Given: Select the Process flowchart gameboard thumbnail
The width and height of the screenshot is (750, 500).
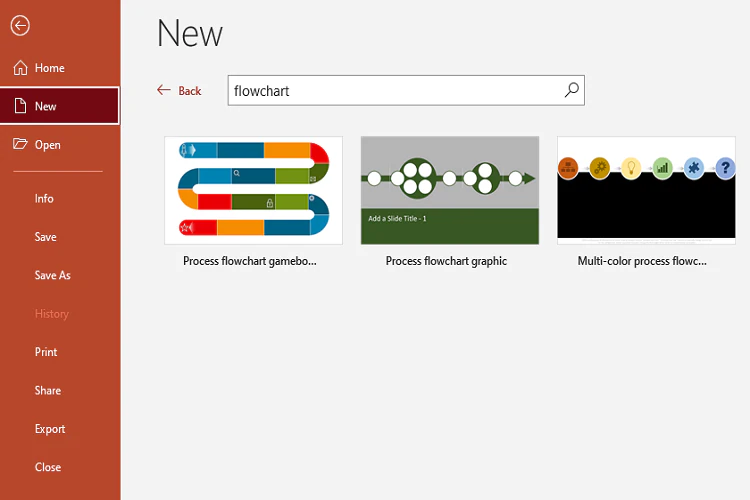Looking at the screenshot, I should pos(253,190).
